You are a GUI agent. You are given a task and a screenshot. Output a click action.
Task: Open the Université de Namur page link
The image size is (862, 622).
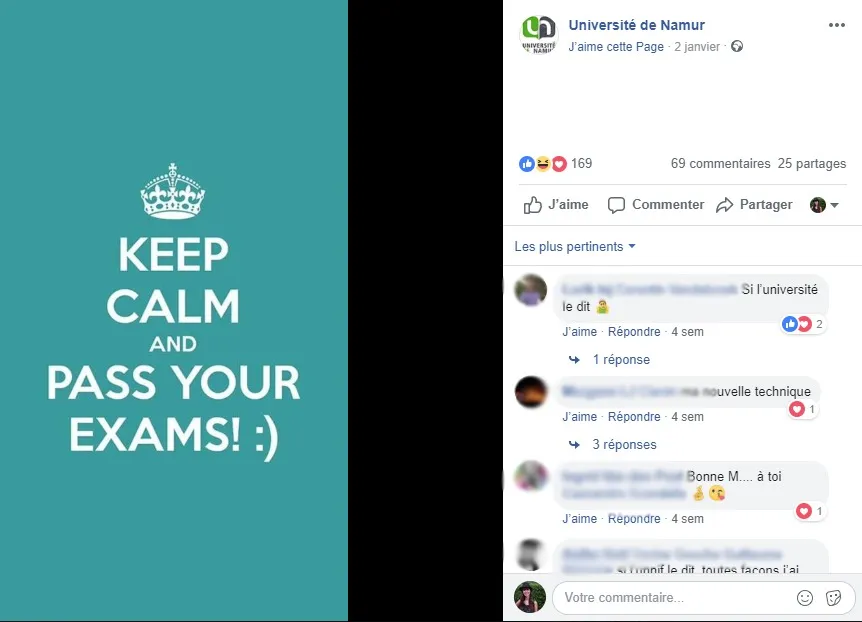pyautogui.click(x=636, y=25)
